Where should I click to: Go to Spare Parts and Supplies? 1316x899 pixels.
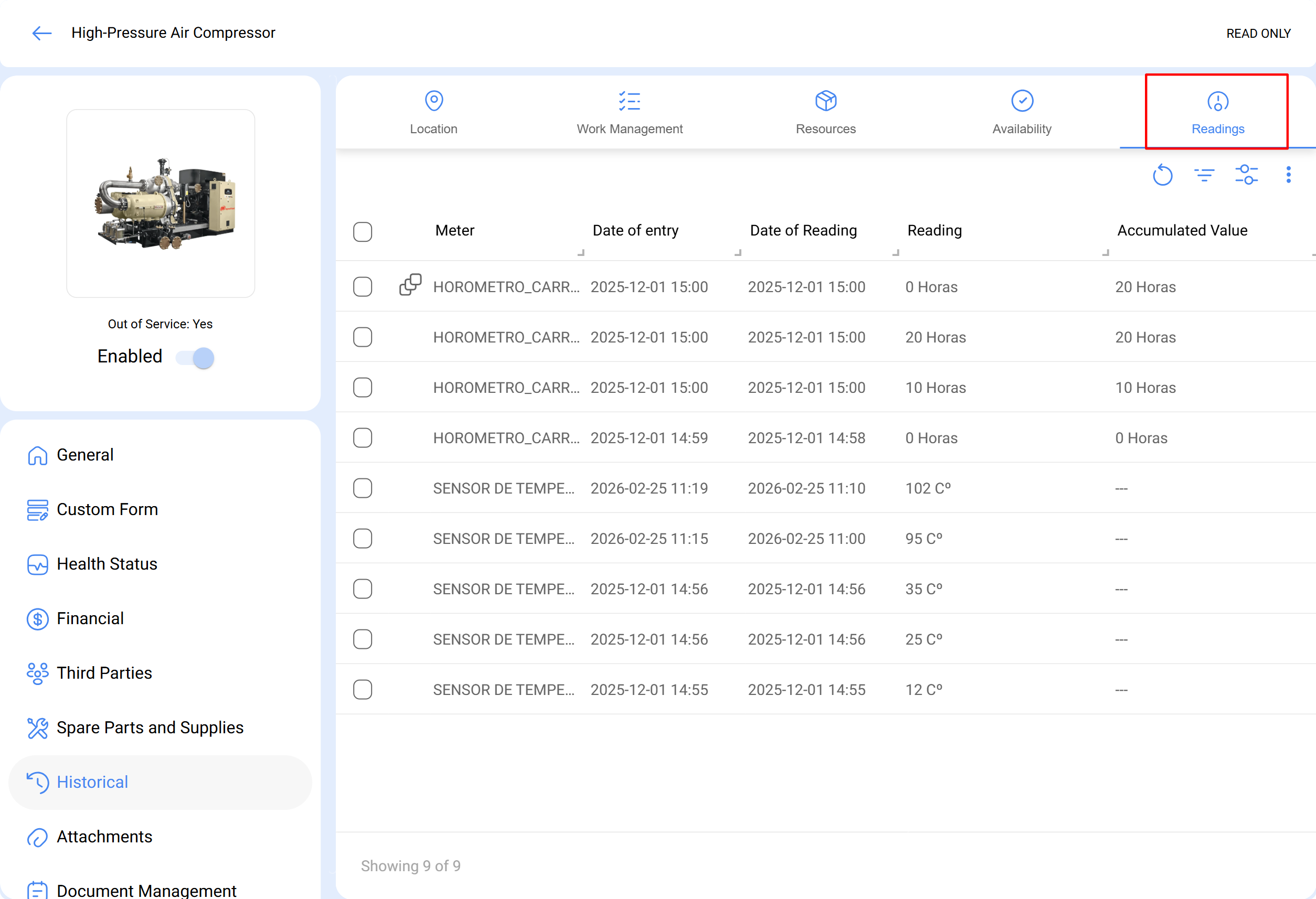pos(150,727)
